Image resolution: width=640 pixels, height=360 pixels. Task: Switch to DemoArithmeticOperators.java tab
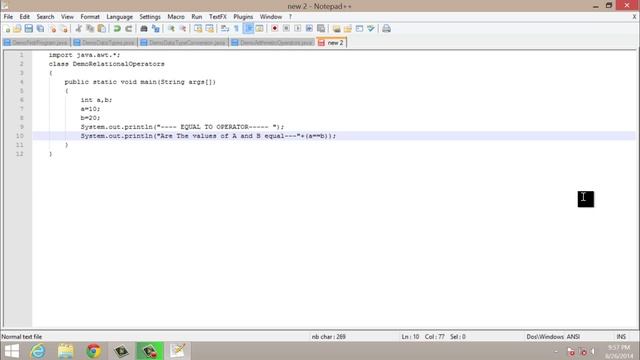tap(272, 42)
